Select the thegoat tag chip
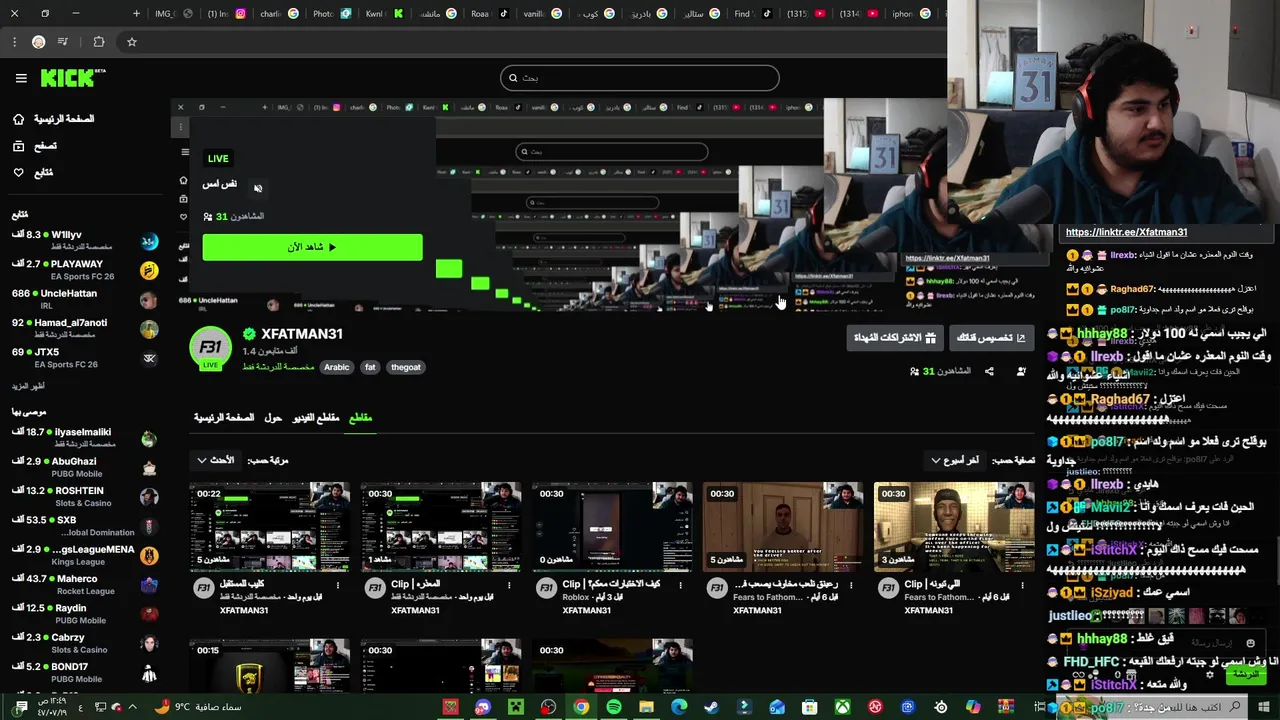This screenshot has width=1280, height=720. point(405,367)
